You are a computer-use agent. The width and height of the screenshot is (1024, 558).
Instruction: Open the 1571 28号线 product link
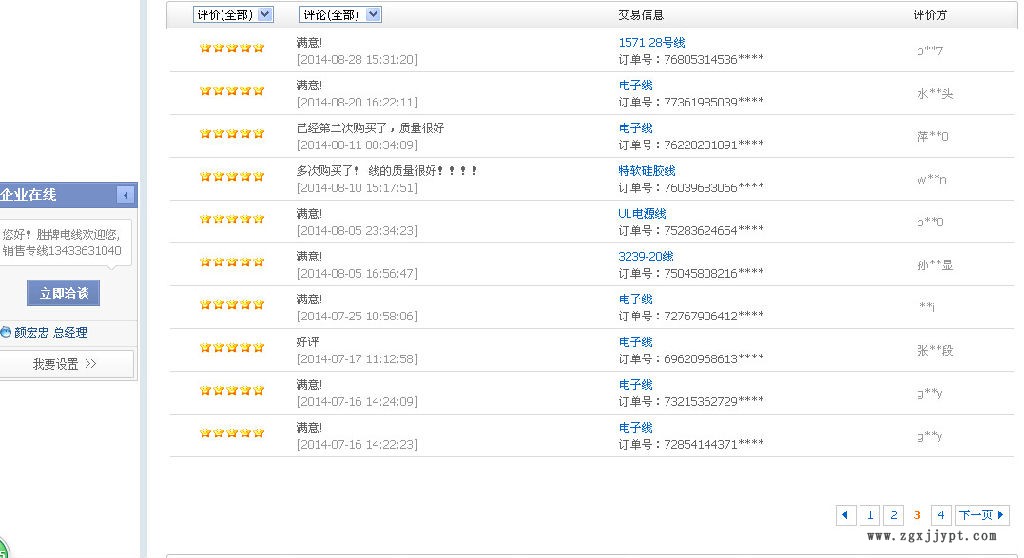tap(651, 43)
